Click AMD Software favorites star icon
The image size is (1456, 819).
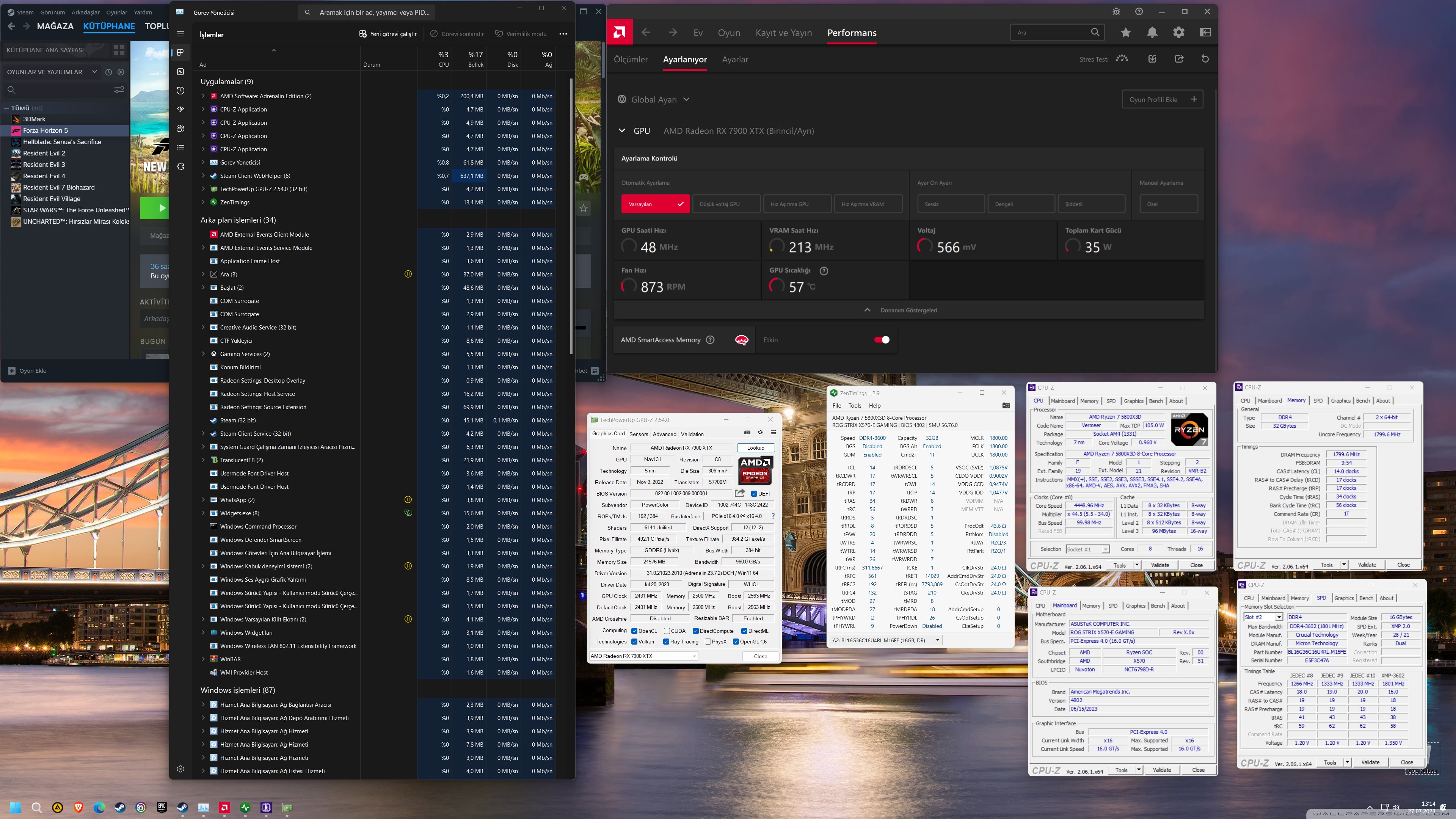coord(1126,32)
